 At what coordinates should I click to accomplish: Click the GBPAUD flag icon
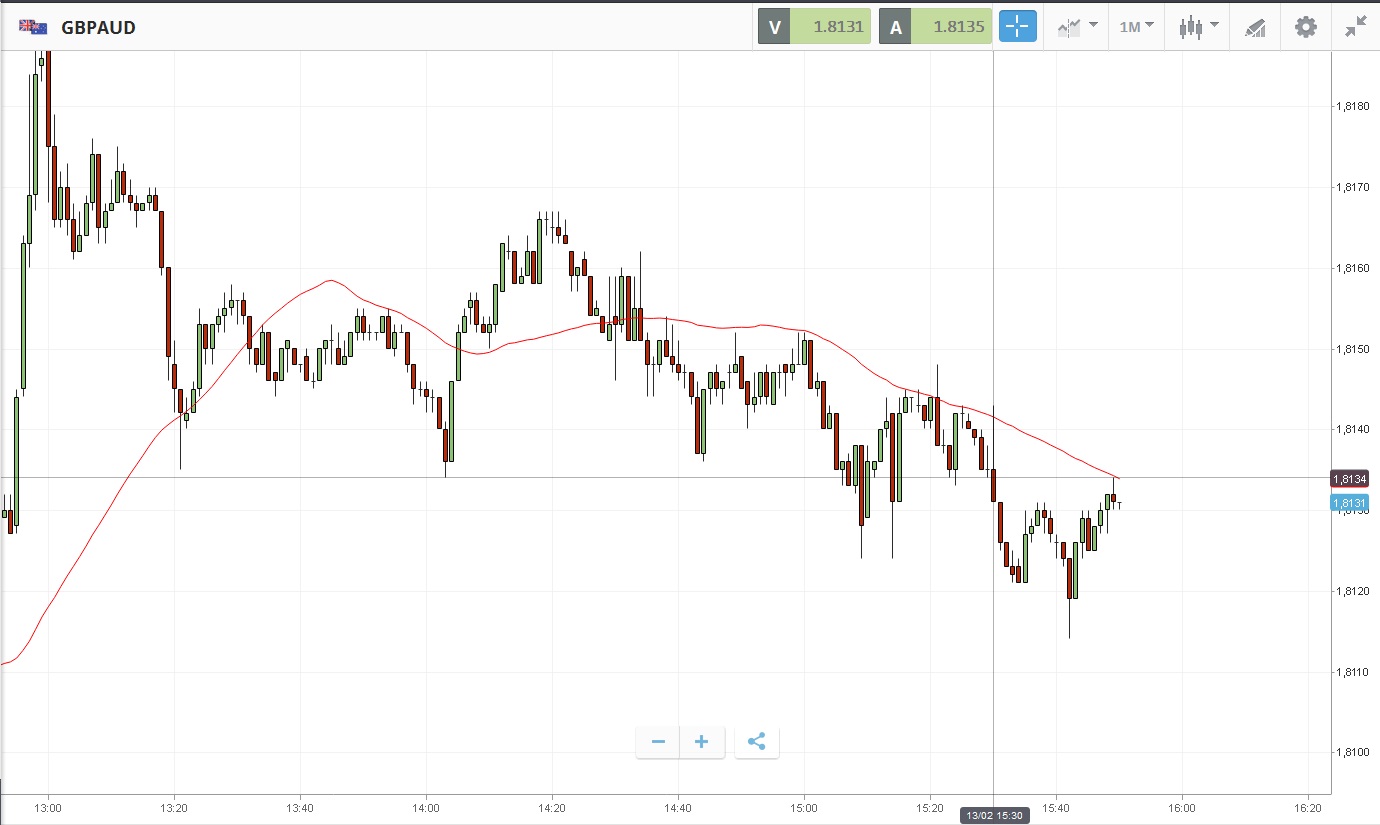coord(34,27)
